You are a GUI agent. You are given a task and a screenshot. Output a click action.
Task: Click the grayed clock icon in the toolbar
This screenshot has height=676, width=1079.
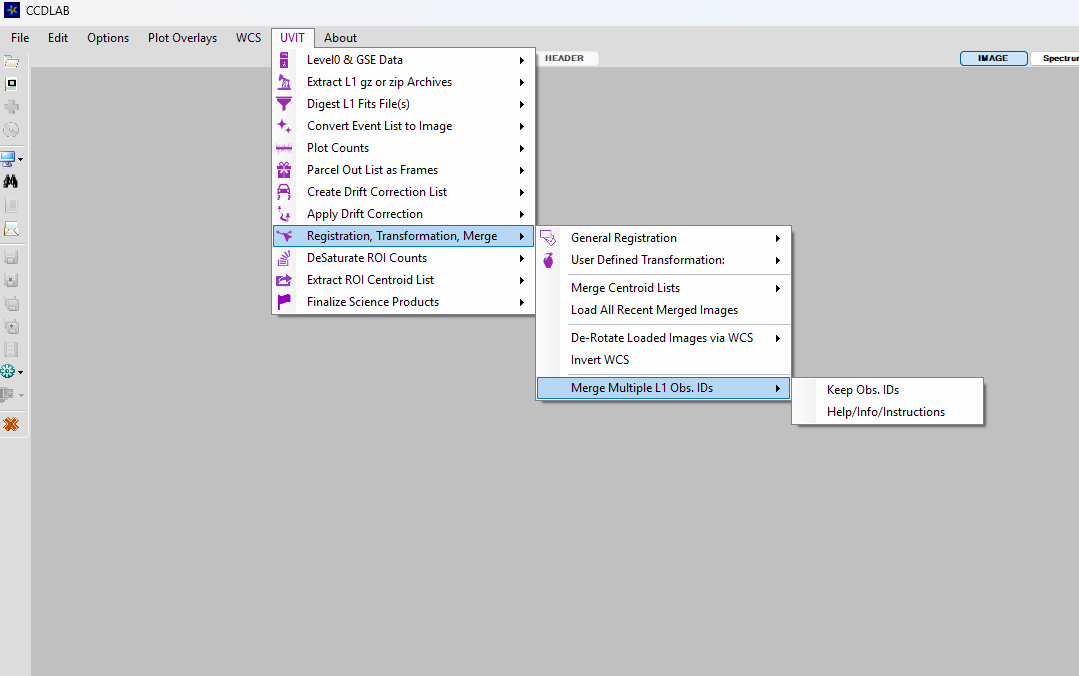11,130
